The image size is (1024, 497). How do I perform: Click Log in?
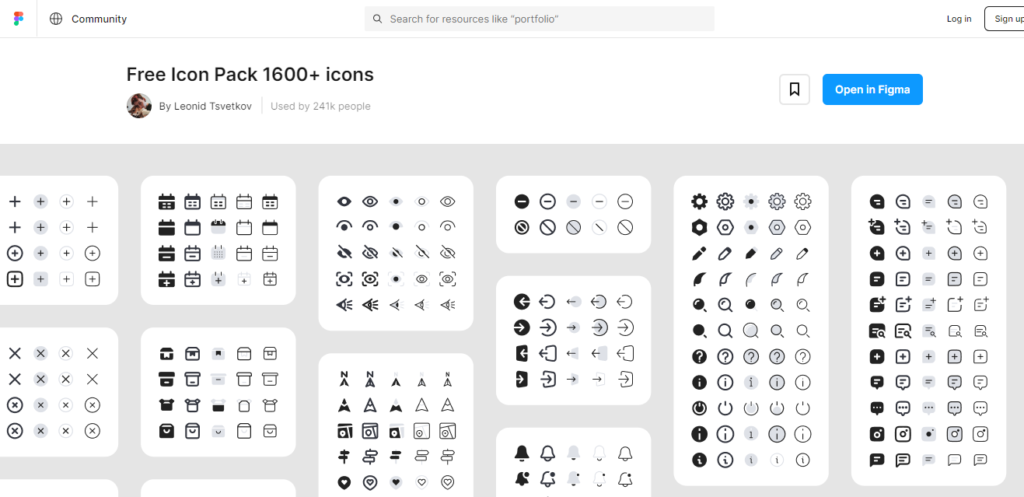tap(959, 19)
